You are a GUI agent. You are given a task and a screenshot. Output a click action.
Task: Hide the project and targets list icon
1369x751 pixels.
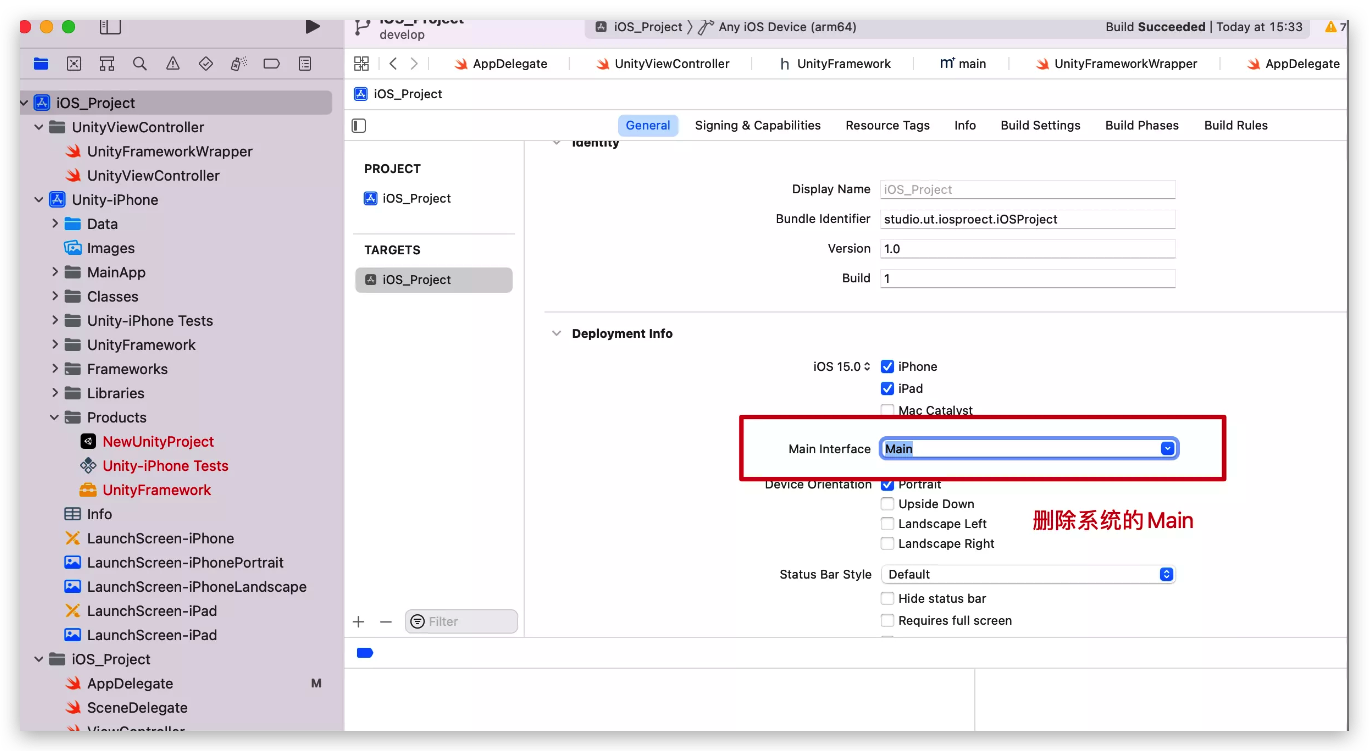[x=359, y=125]
